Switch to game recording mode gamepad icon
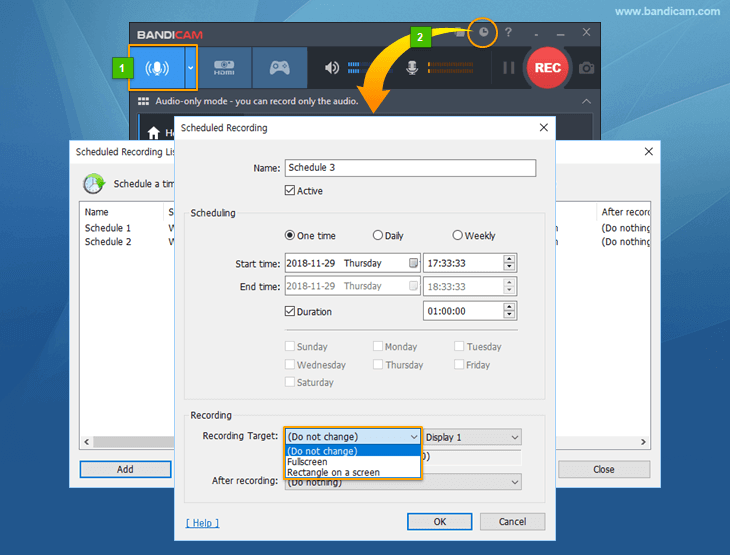This screenshot has width=730, height=555. pos(279,68)
